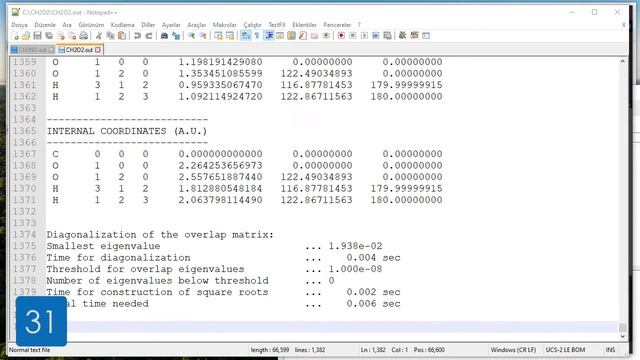The image size is (640, 360).
Task: Toggle show all characters pilcrow icon
Action: pos(257,36)
